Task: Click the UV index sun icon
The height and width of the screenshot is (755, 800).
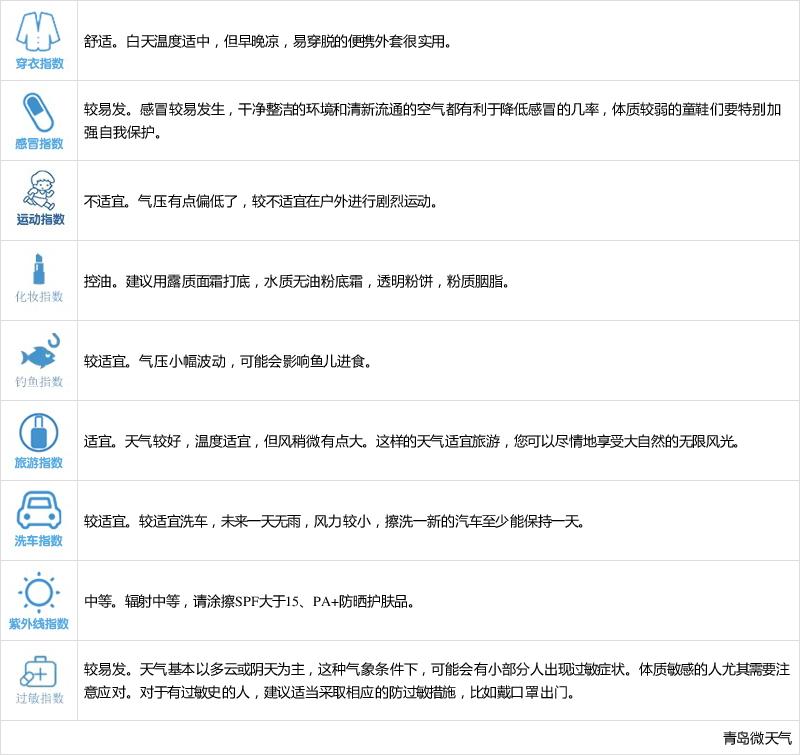Action: (39, 592)
